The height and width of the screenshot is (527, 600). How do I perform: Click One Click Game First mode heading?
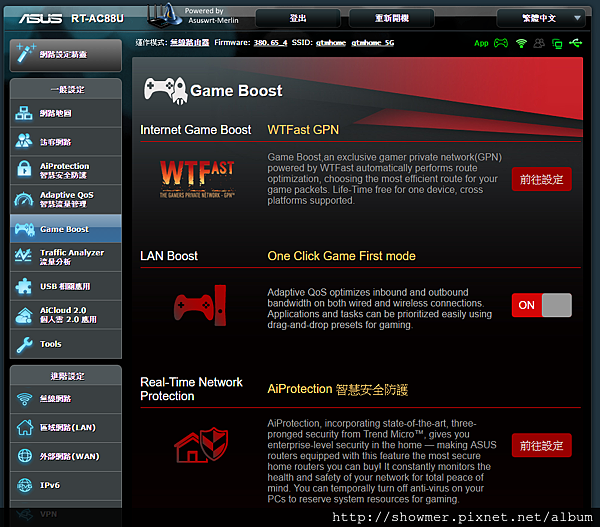[341, 256]
